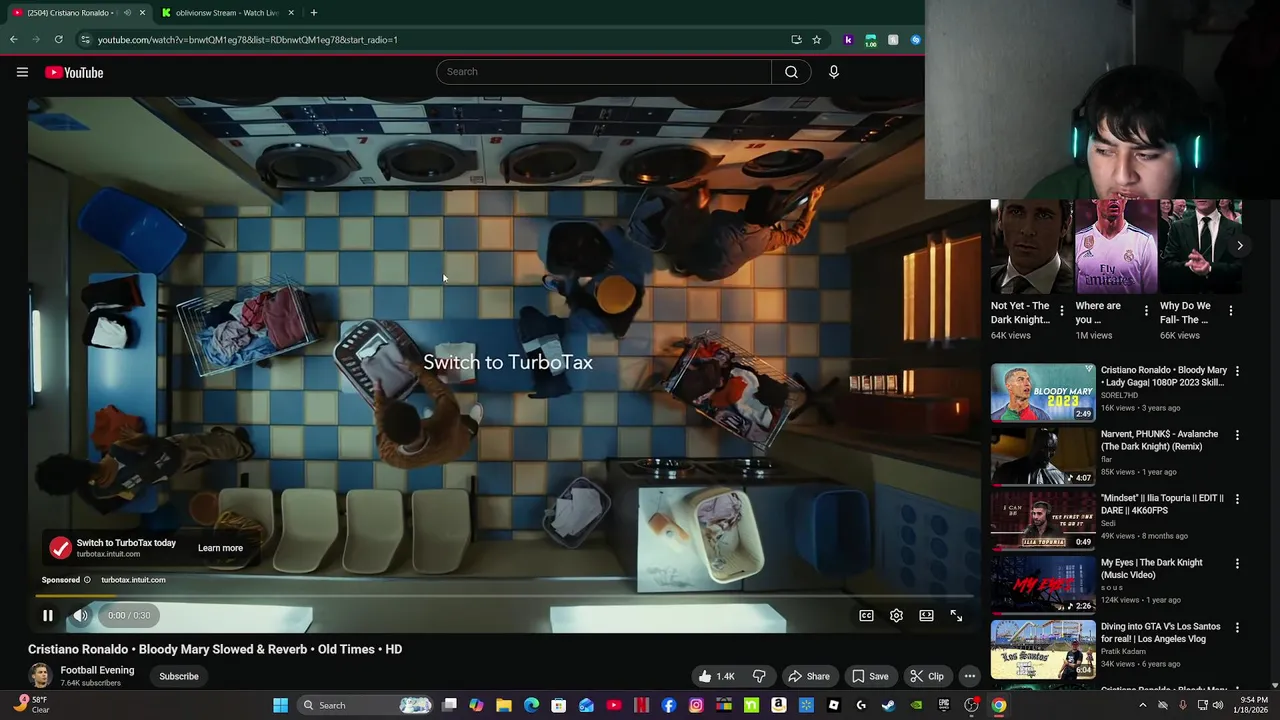This screenshot has width=1280, height=720.
Task: Show hidden system tray icons chevron
Action: 1142,705
